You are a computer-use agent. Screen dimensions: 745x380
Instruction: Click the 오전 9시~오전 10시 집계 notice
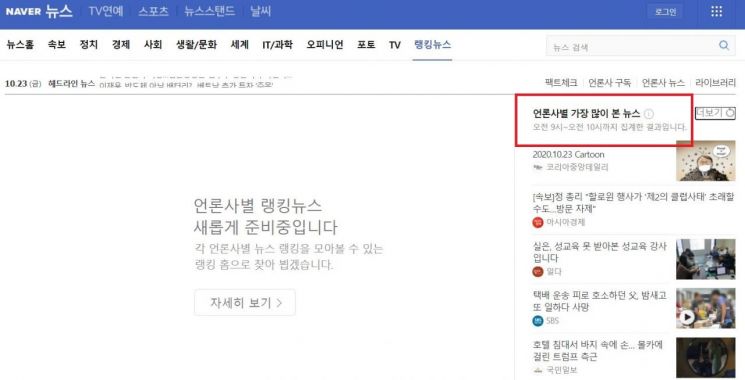click(x=610, y=127)
